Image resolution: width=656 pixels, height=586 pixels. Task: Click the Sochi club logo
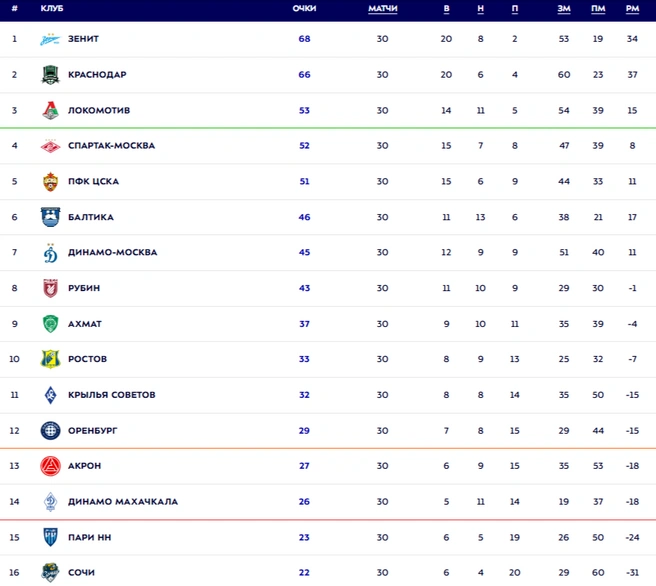tap(50, 573)
